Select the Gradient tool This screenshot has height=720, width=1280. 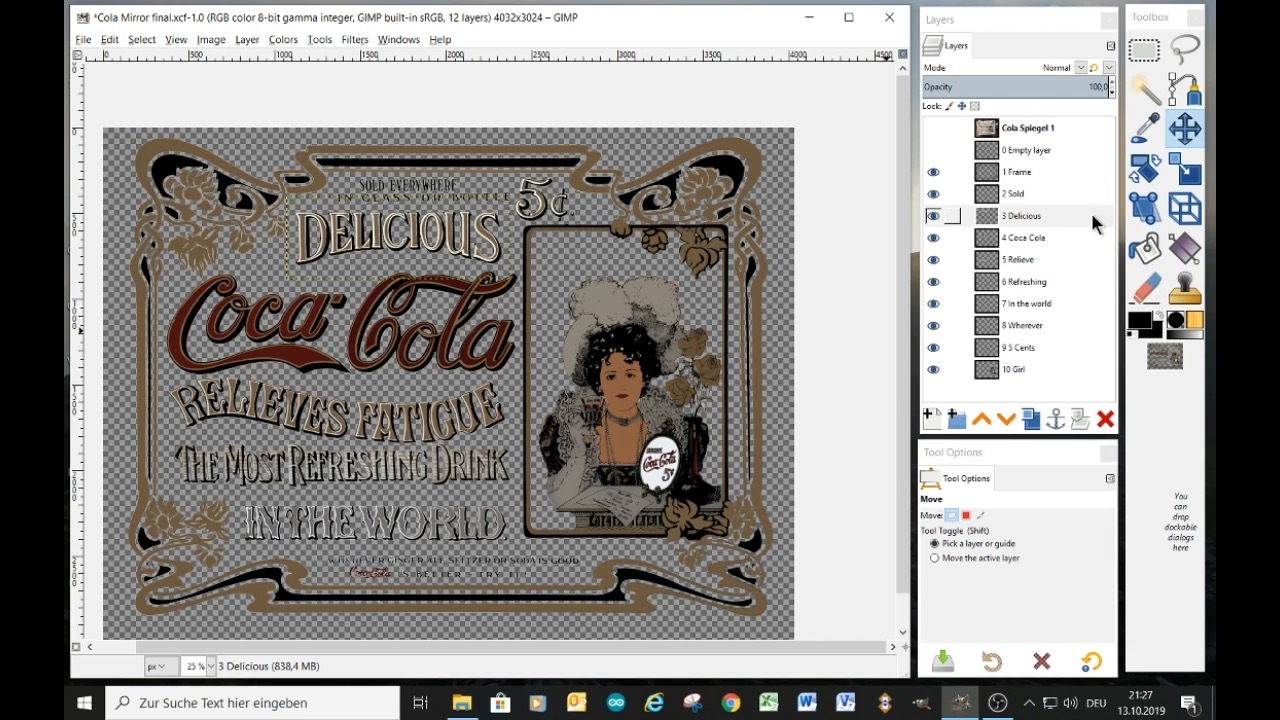coord(1185,248)
